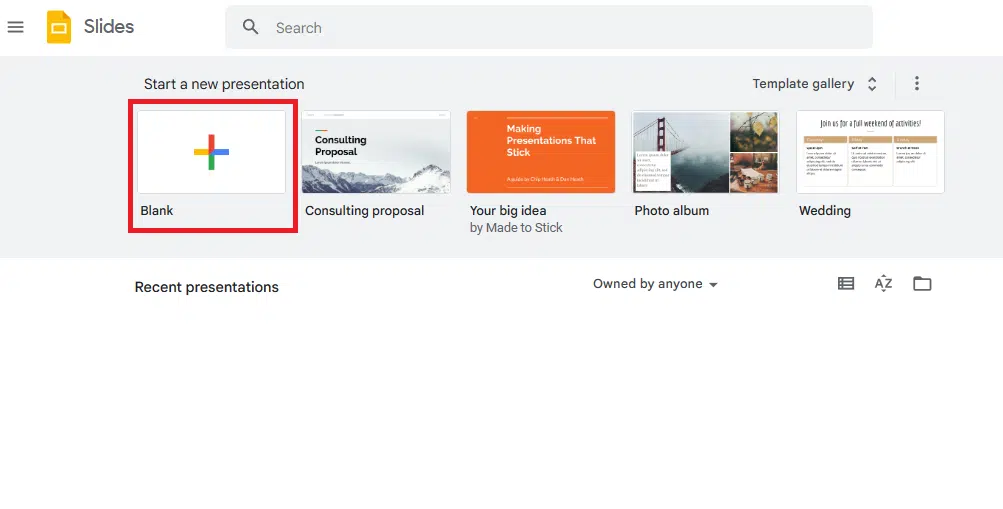Viewport: 1003px width, 509px height.
Task: Open the hamburger main menu
Action: pyautogui.click(x=15, y=27)
